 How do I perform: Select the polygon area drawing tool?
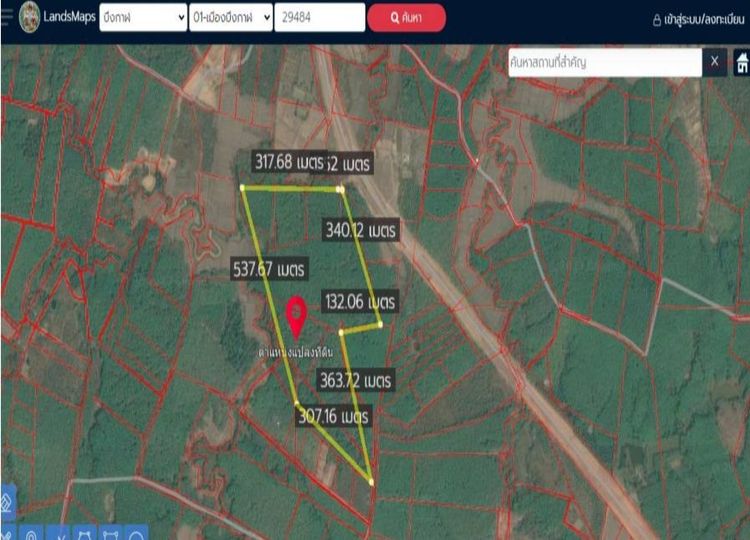click(84, 533)
